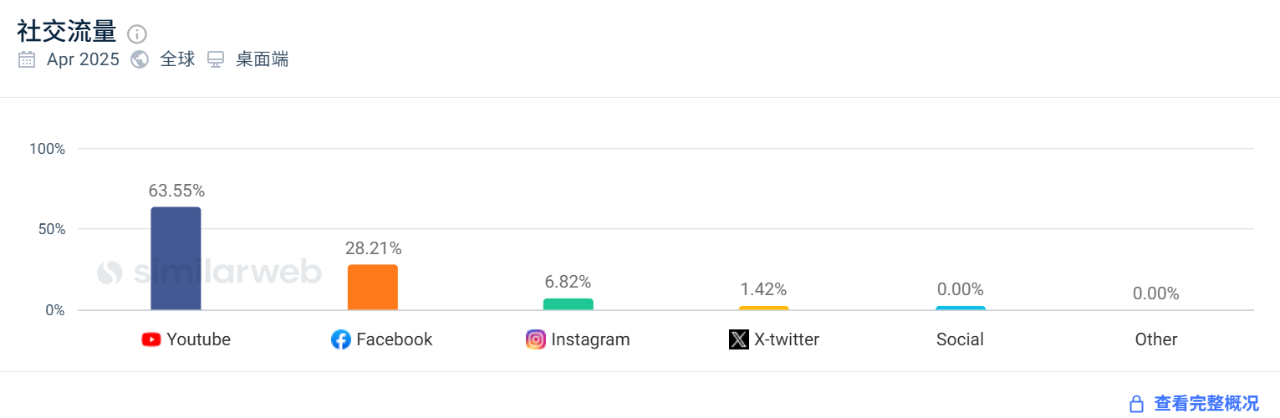This screenshot has height=418, width=1280.
Task: Click the 社交流量 heading
Action: [67, 31]
